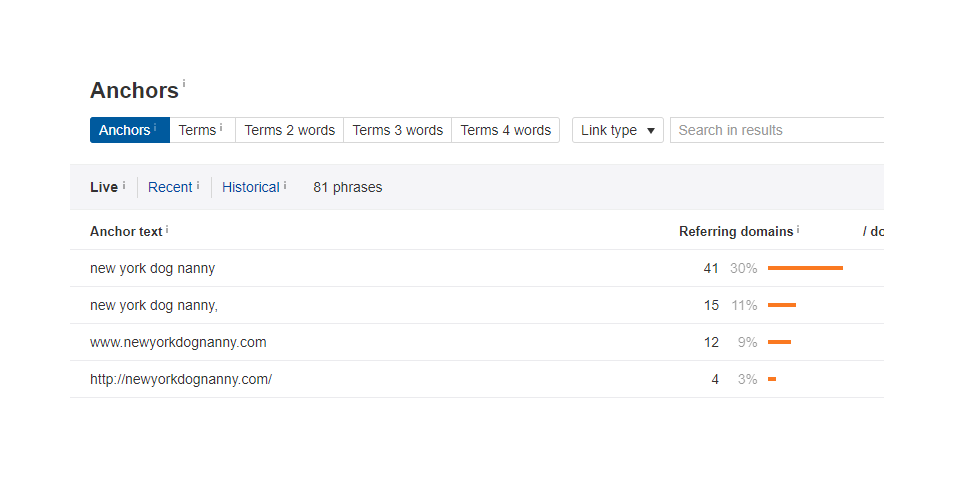Viewport: 975px width, 493px height.
Task: Click info icon beside Live filter
Action: tap(124, 185)
